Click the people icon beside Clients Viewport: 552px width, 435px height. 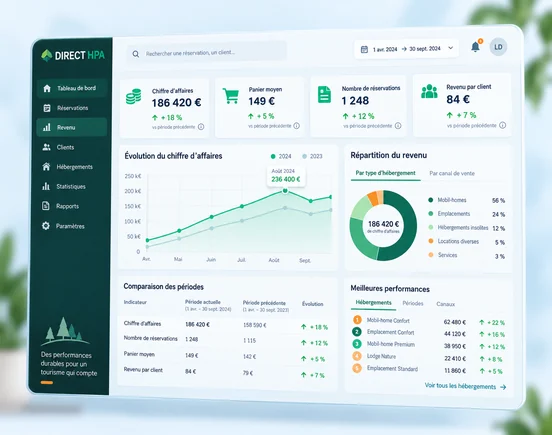46,147
